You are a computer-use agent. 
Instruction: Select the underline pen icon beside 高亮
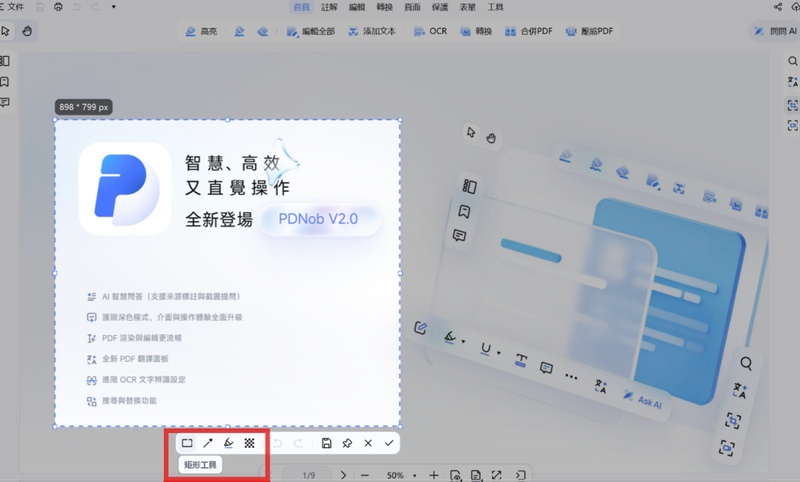point(239,31)
